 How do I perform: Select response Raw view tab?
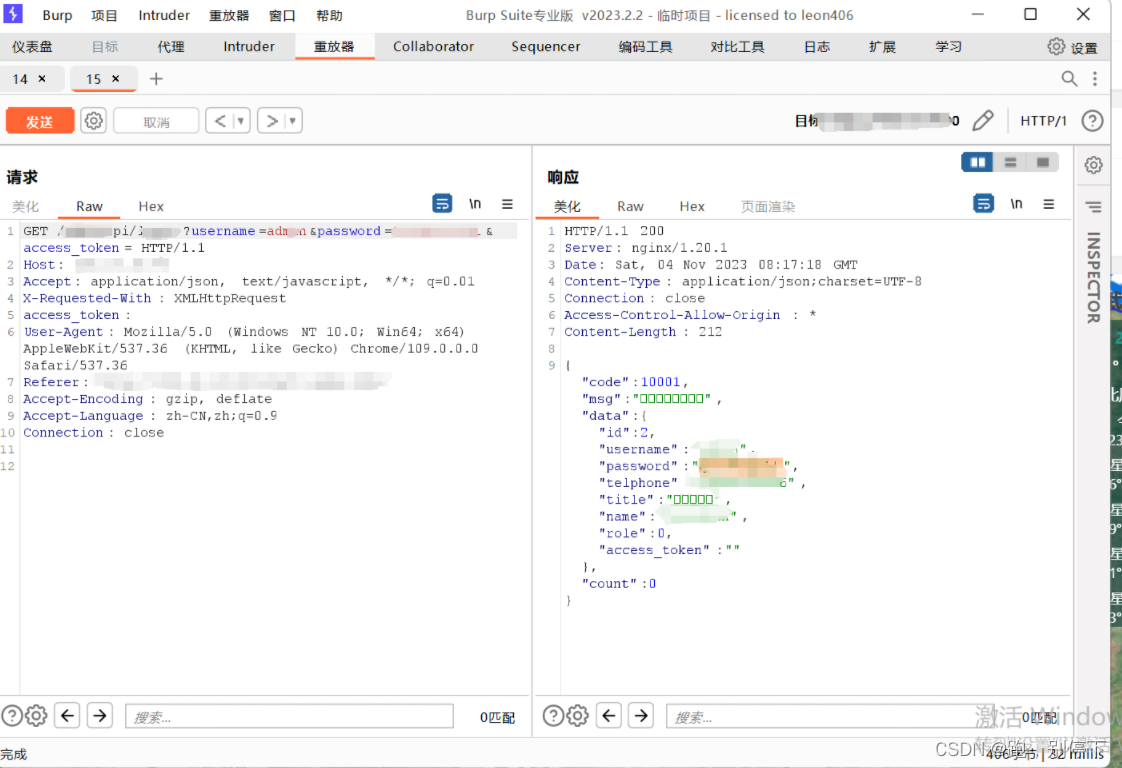click(630, 206)
